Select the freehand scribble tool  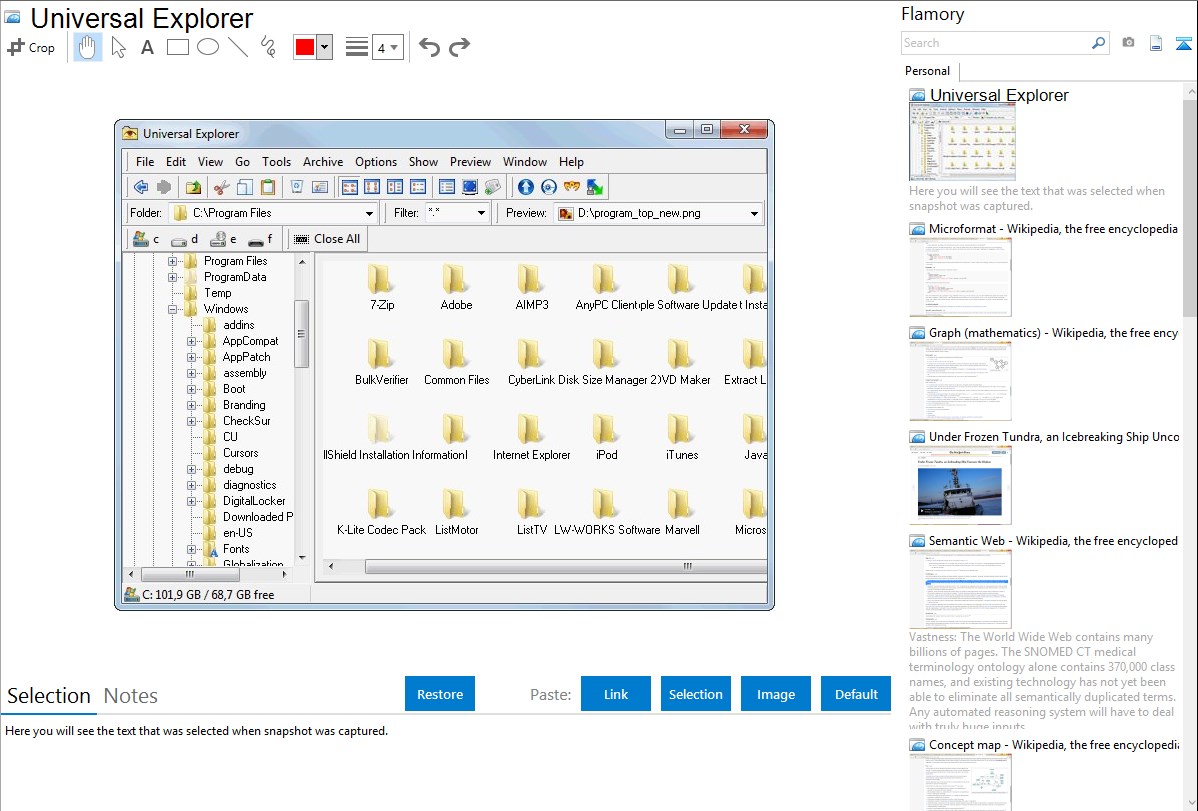coord(267,47)
